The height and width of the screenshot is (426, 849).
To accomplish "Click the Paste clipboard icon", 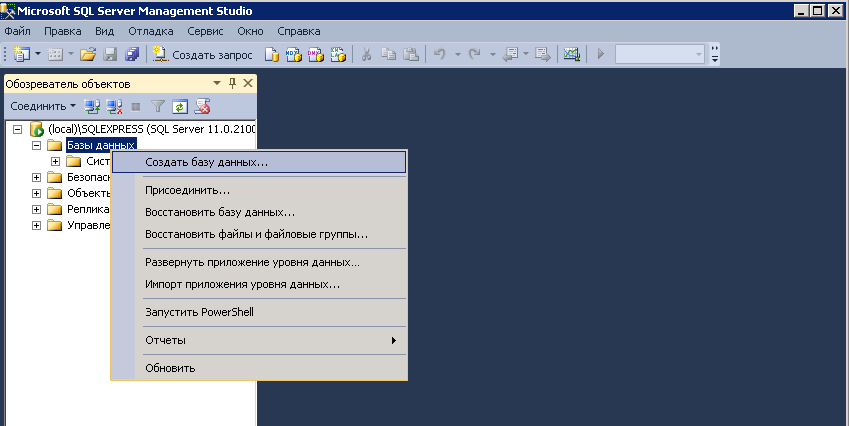I will [x=411, y=54].
